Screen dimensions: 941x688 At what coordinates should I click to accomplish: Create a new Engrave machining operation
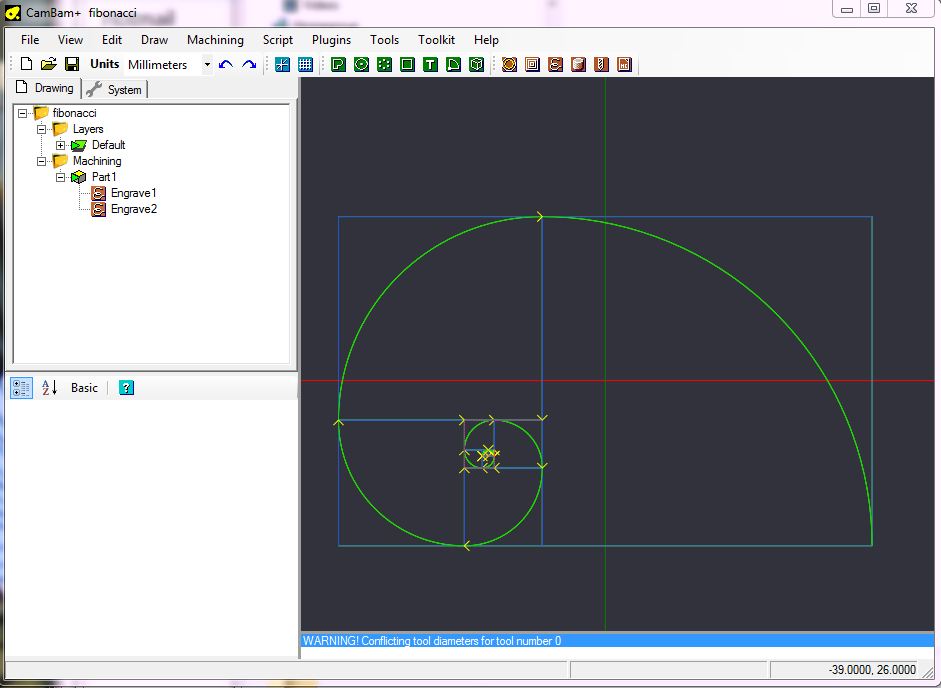click(555, 64)
